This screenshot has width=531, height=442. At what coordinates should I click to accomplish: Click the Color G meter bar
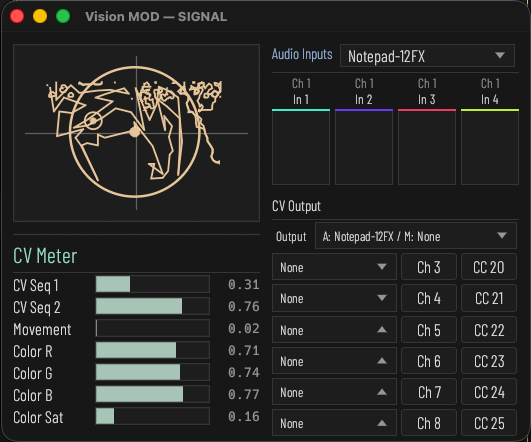(x=153, y=372)
